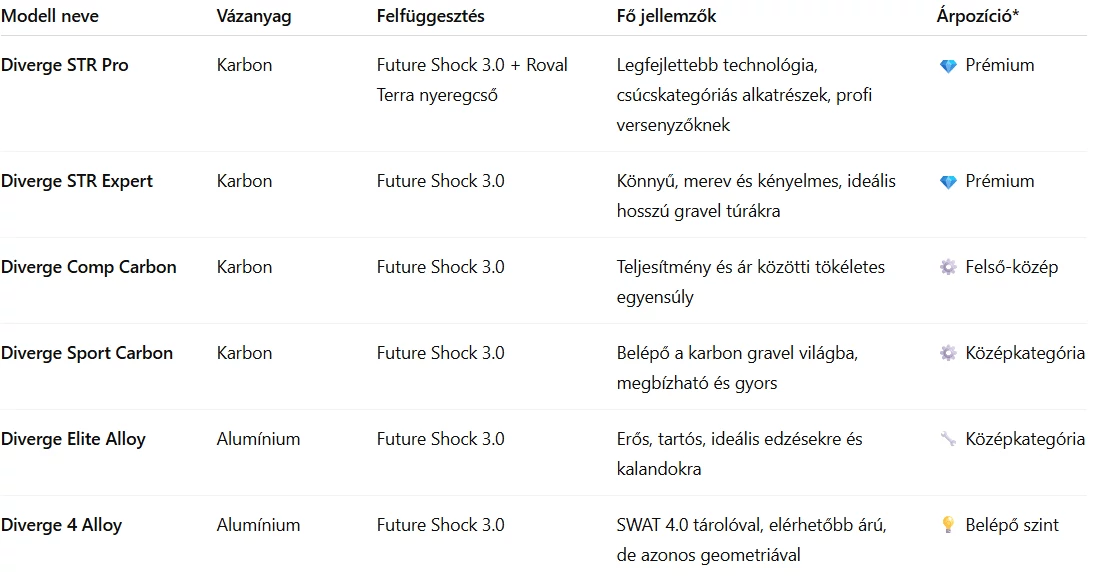Click the gear icon beside Felső-közép
1096x577 pixels.
[948, 268]
